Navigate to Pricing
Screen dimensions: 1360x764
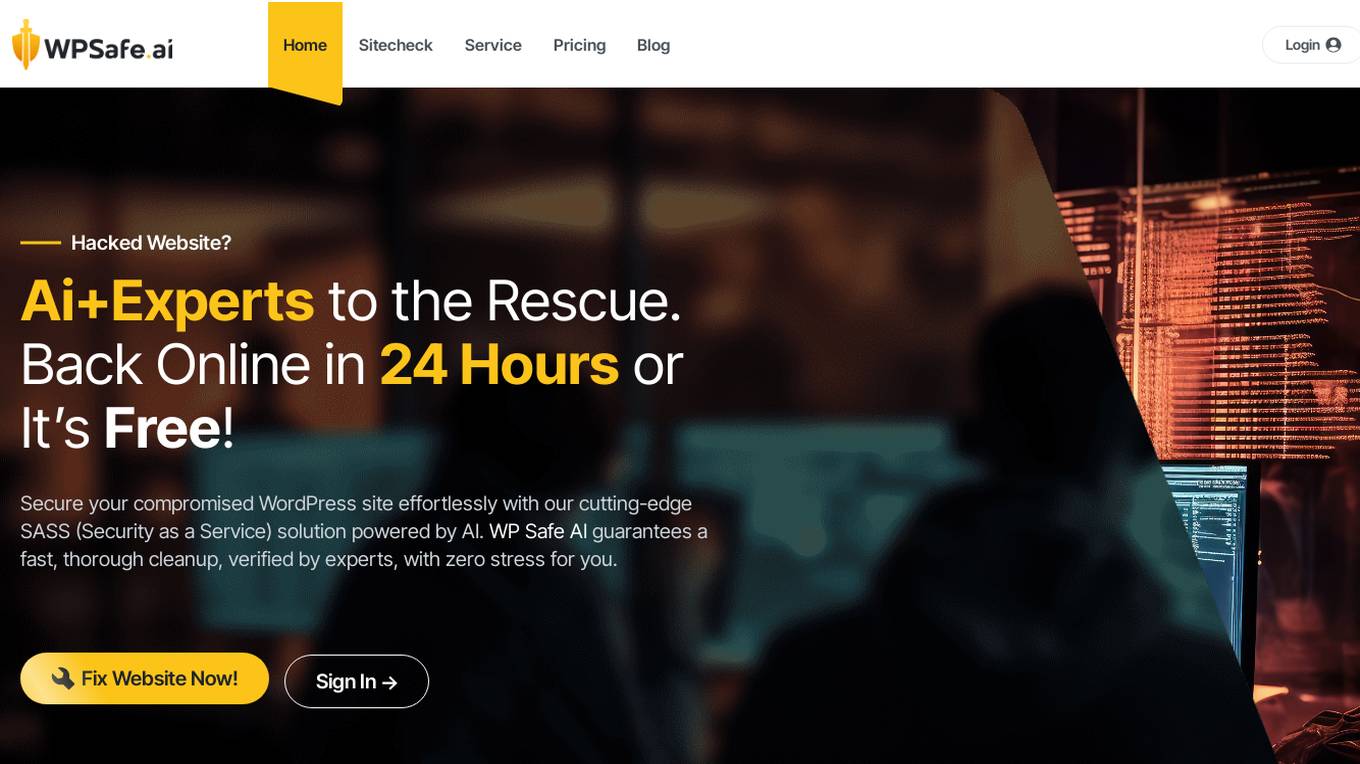coord(579,45)
